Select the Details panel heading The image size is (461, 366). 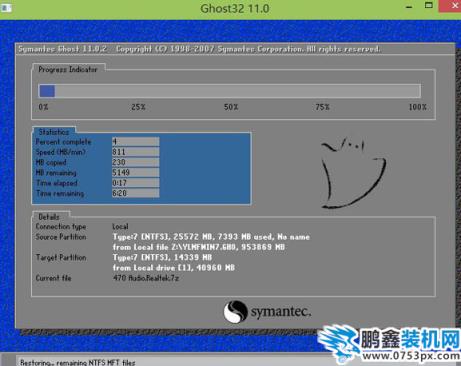[x=49, y=217]
